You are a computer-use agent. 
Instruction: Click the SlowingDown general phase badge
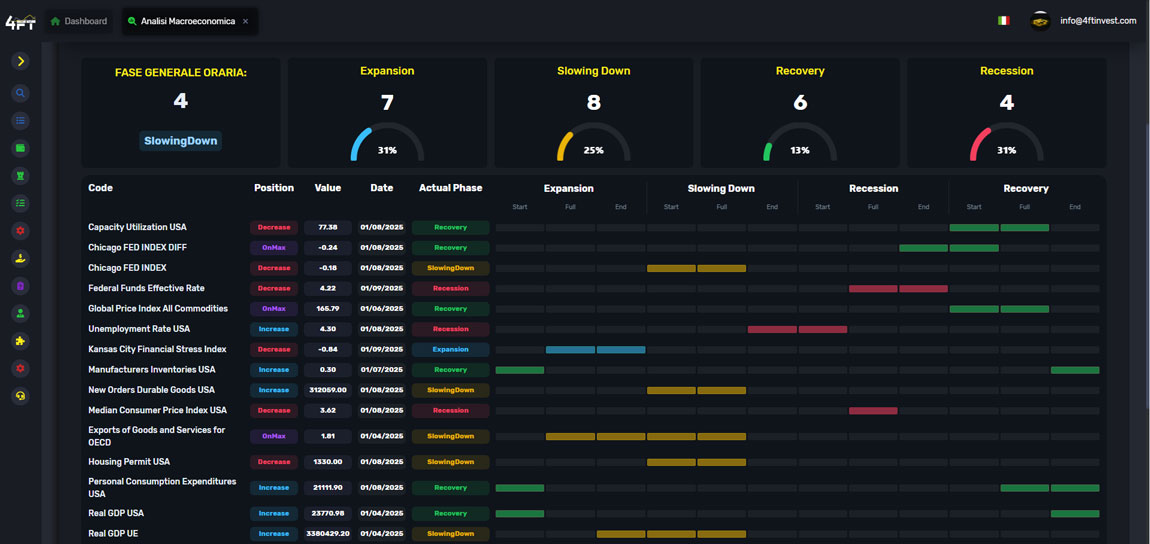(180, 141)
